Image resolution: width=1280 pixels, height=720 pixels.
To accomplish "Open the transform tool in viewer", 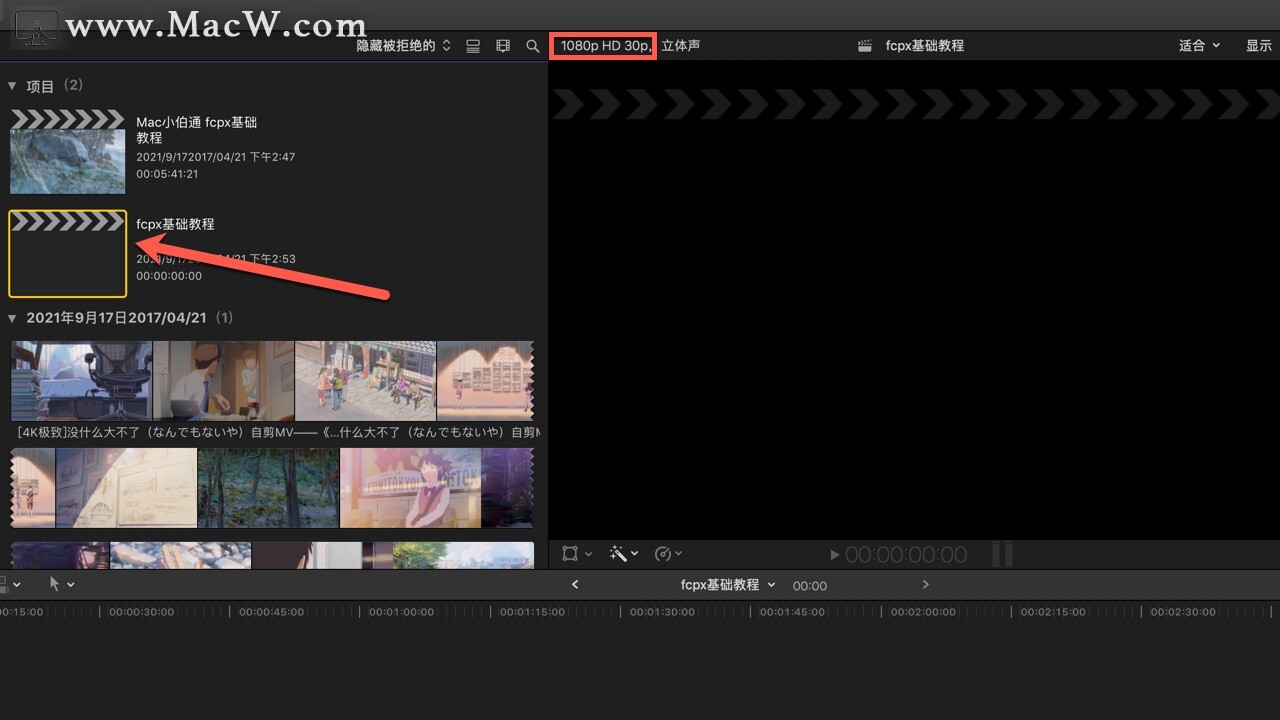I will tap(570, 553).
